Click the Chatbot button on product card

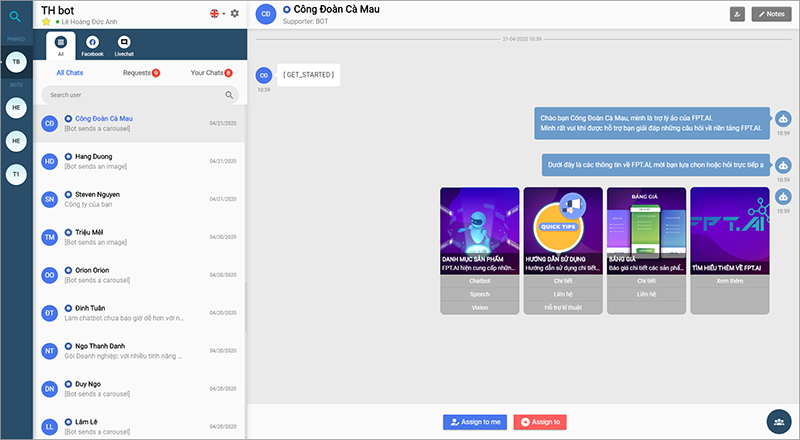click(480, 281)
